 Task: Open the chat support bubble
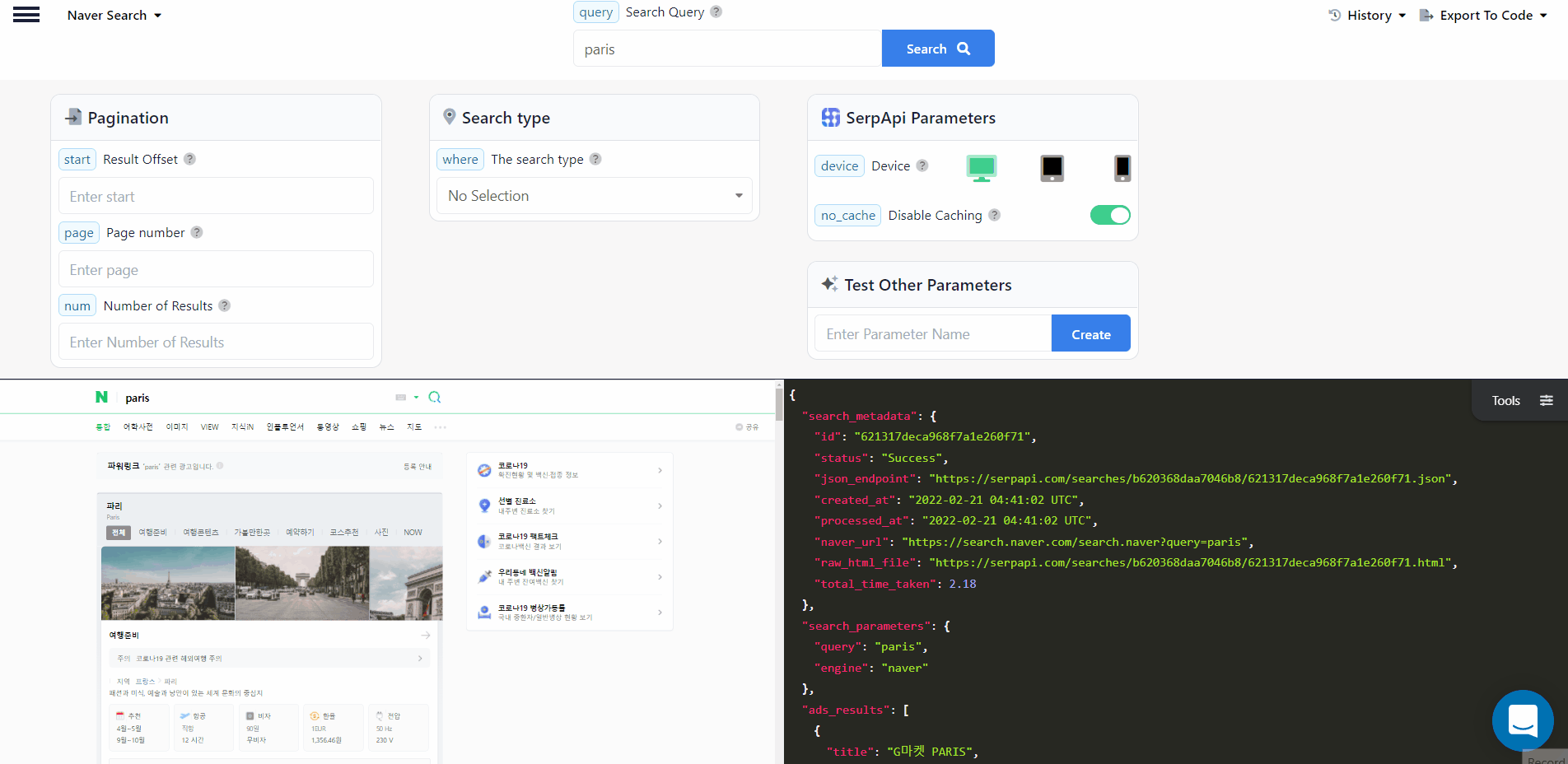[1523, 720]
